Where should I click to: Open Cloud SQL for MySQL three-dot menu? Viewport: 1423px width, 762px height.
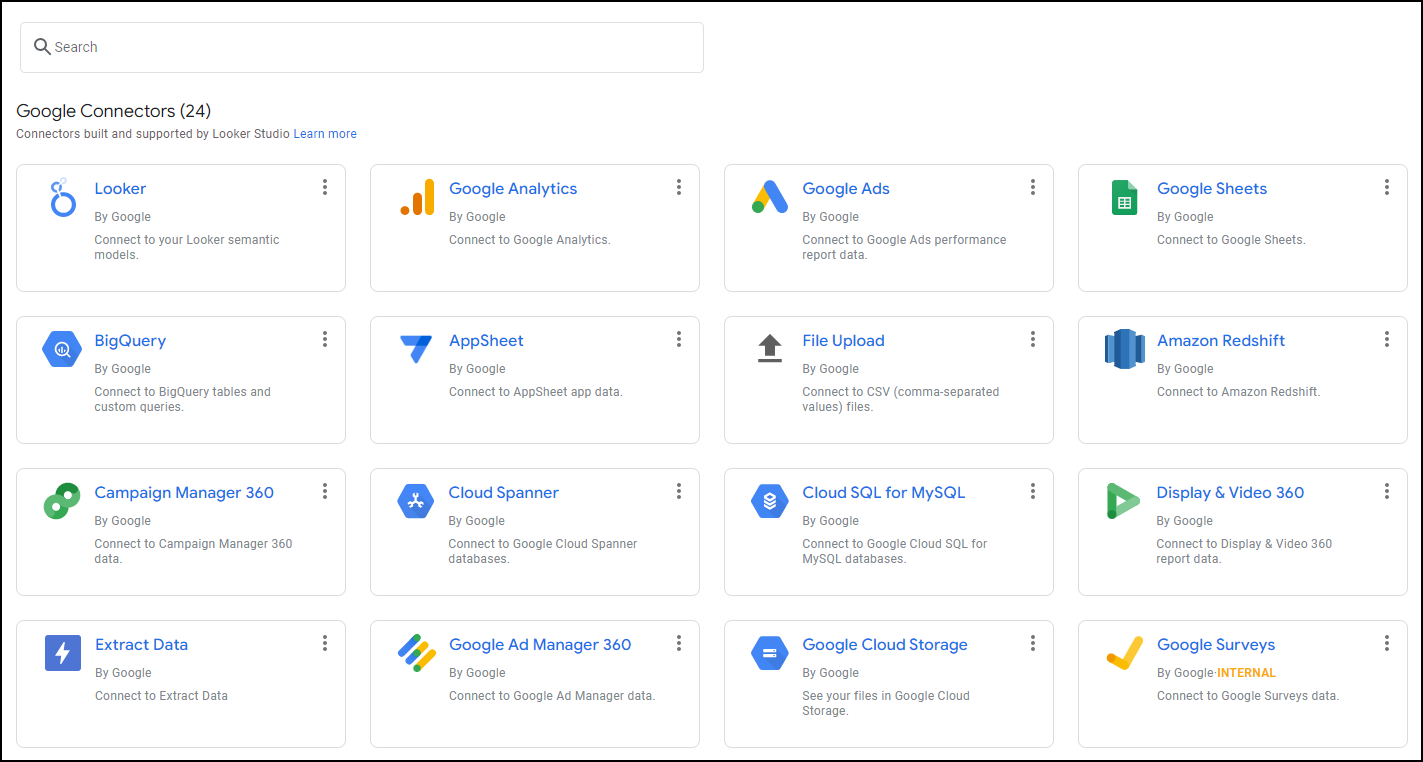(x=1033, y=491)
